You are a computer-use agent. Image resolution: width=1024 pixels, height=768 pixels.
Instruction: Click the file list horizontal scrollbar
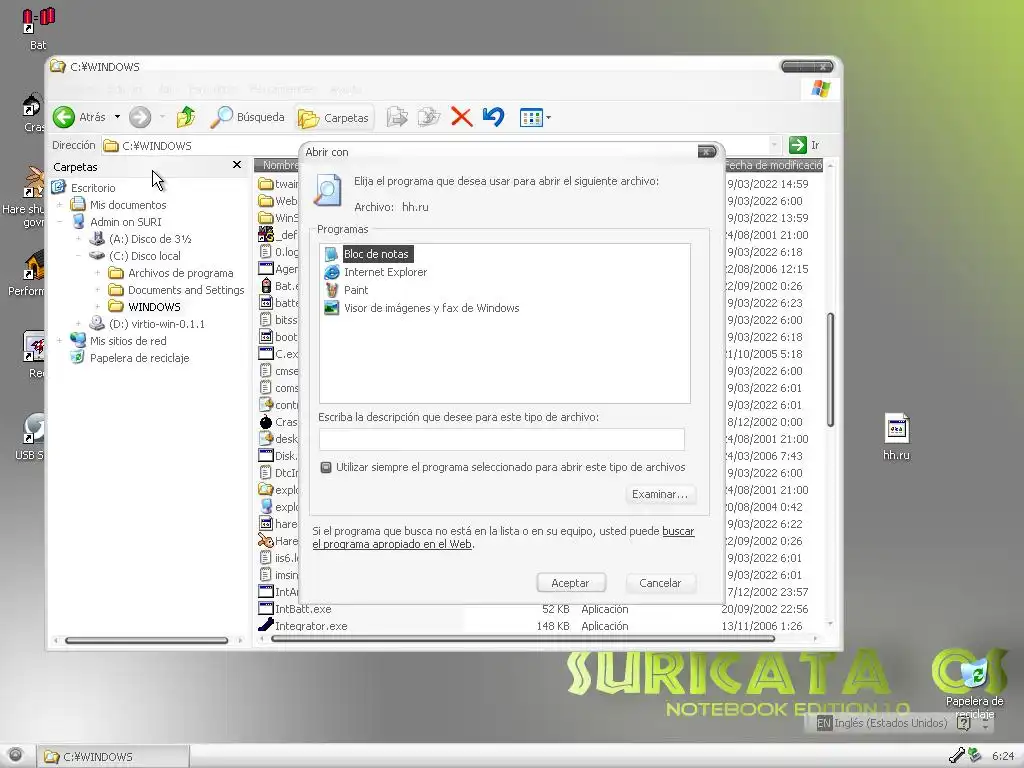pyautogui.click(x=522, y=639)
